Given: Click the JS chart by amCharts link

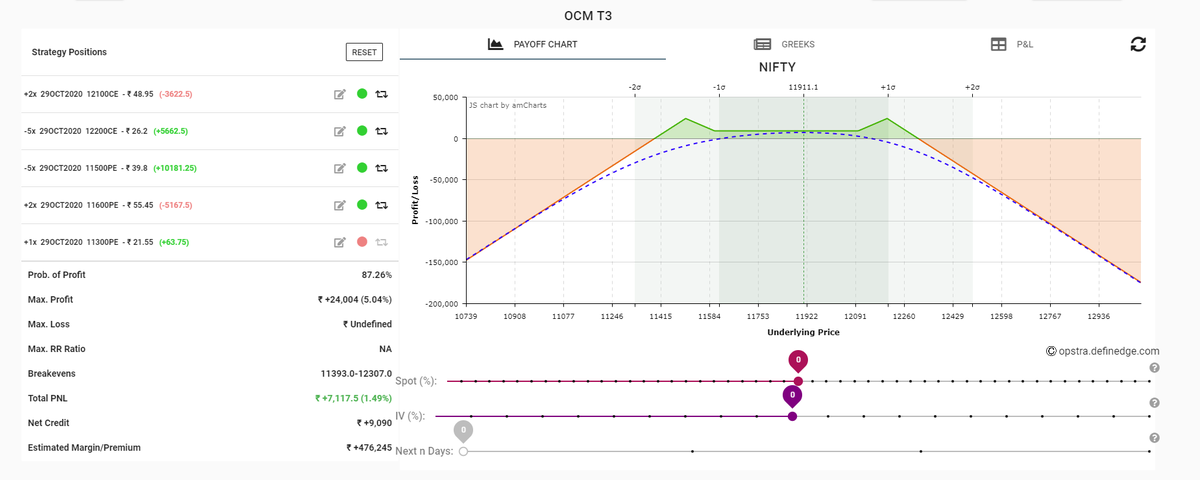Looking at the screenshot, I should coord(508,104).
